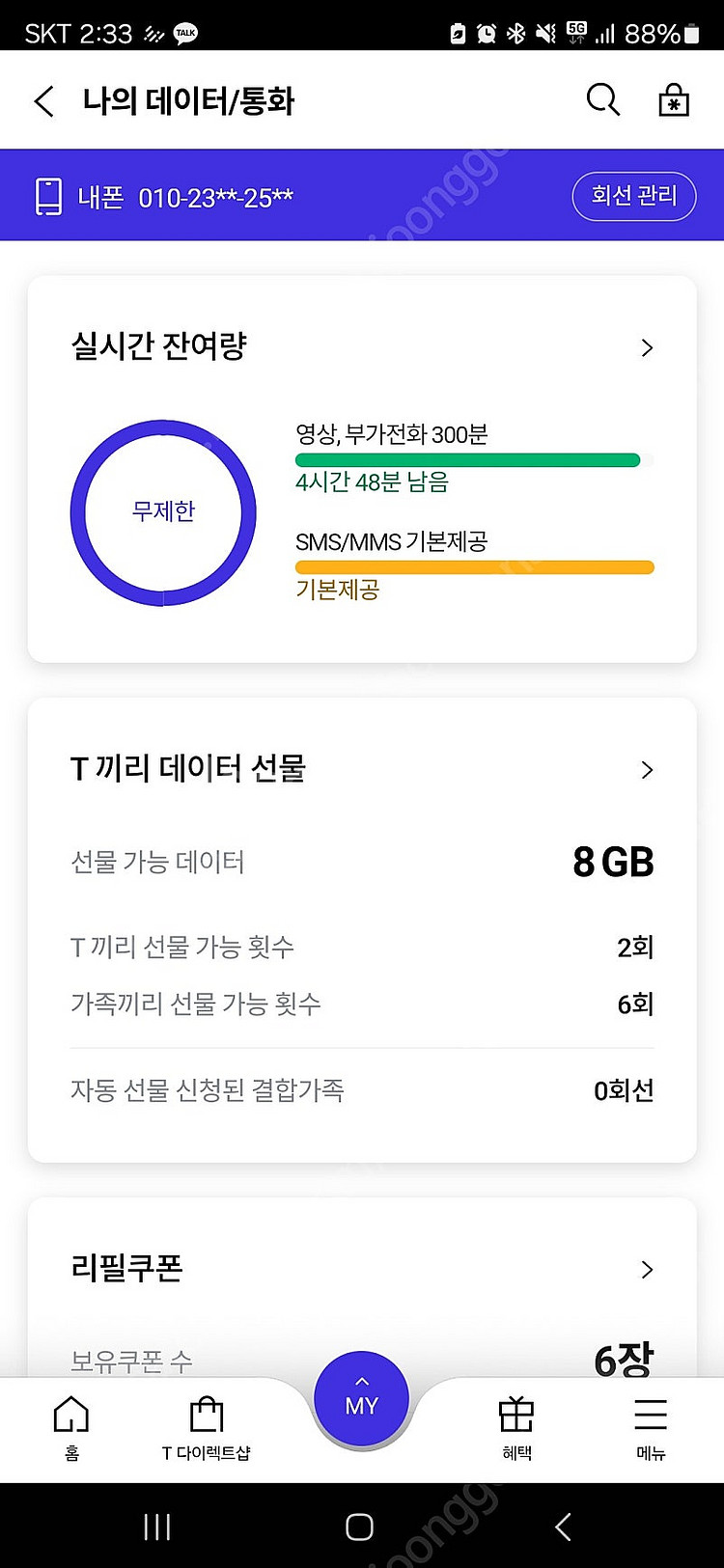Expand the T 끼리 데이터 선물 chevron

point(647,770)
